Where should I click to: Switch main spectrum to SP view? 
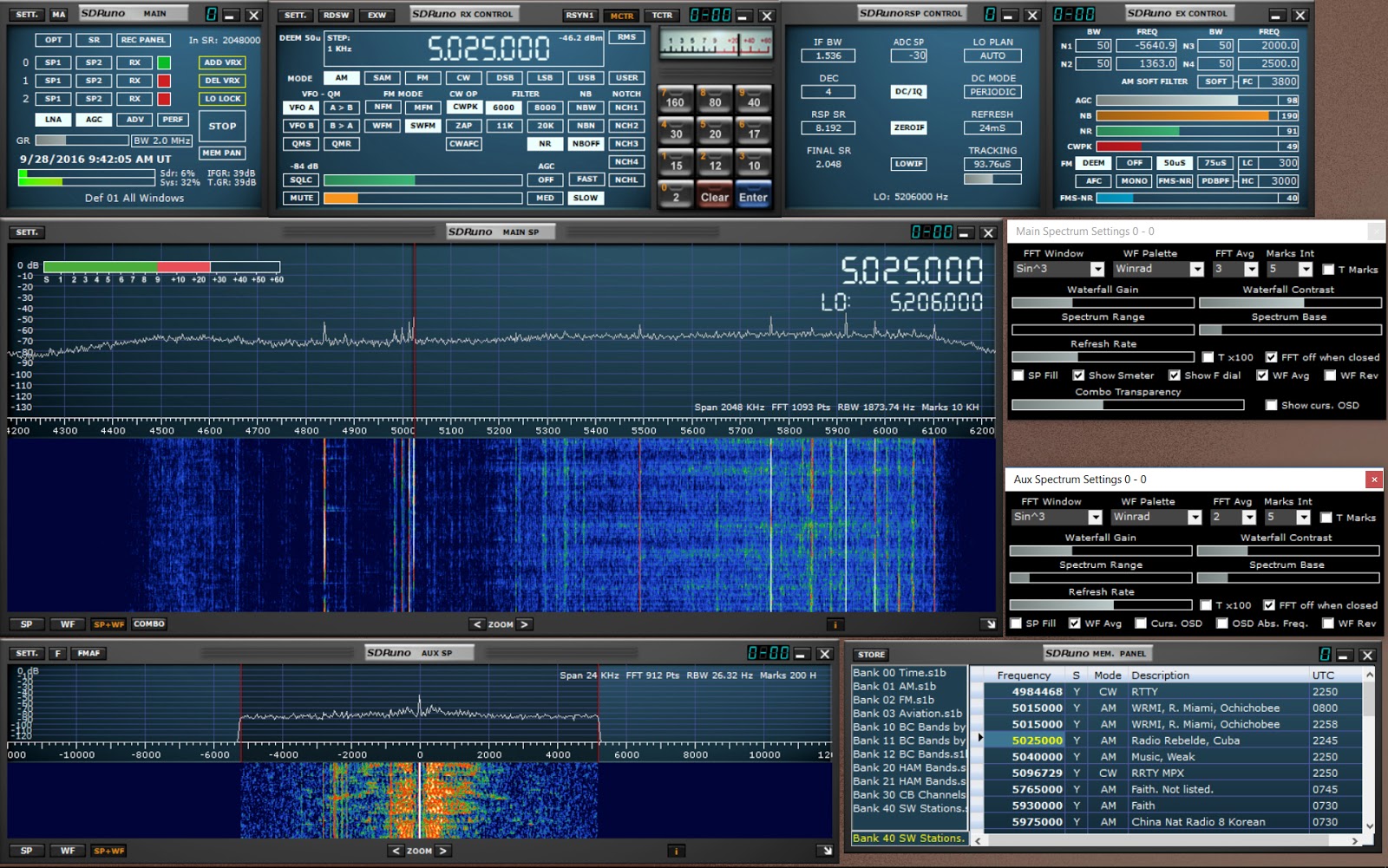[27, 624]
